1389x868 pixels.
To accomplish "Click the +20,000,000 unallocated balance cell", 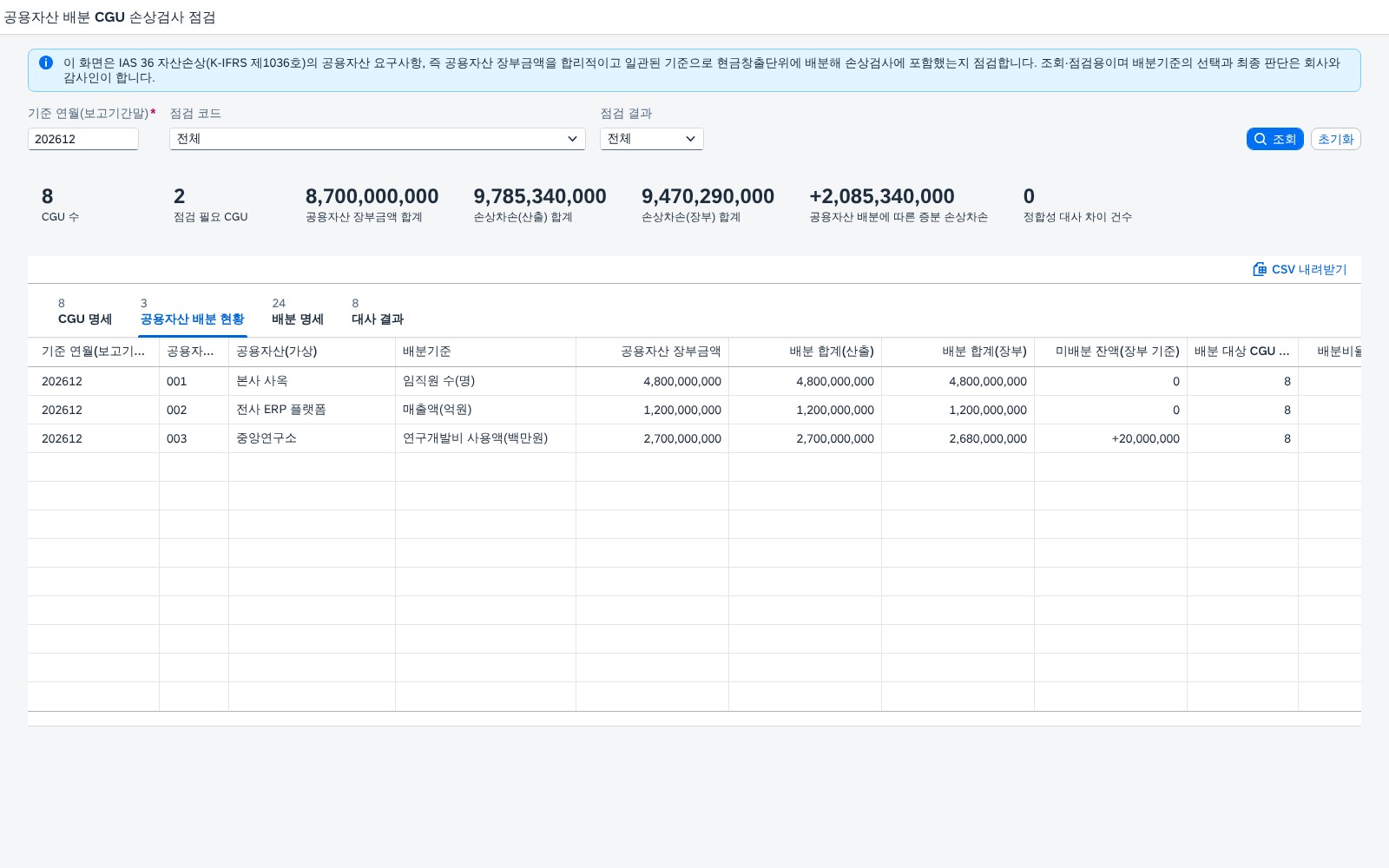I will [x=1111, y=438].
